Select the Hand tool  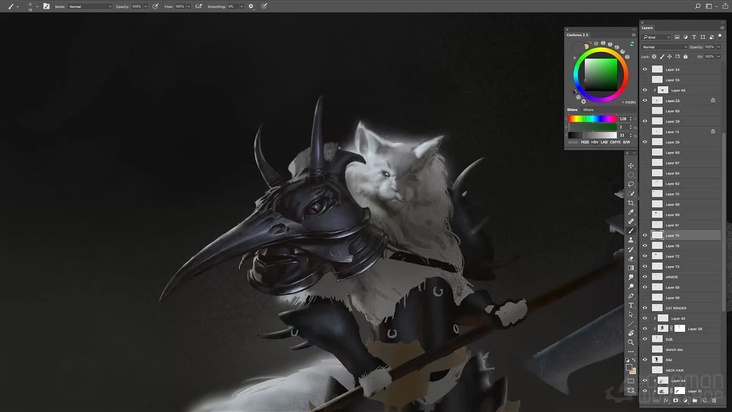(631, 333)
